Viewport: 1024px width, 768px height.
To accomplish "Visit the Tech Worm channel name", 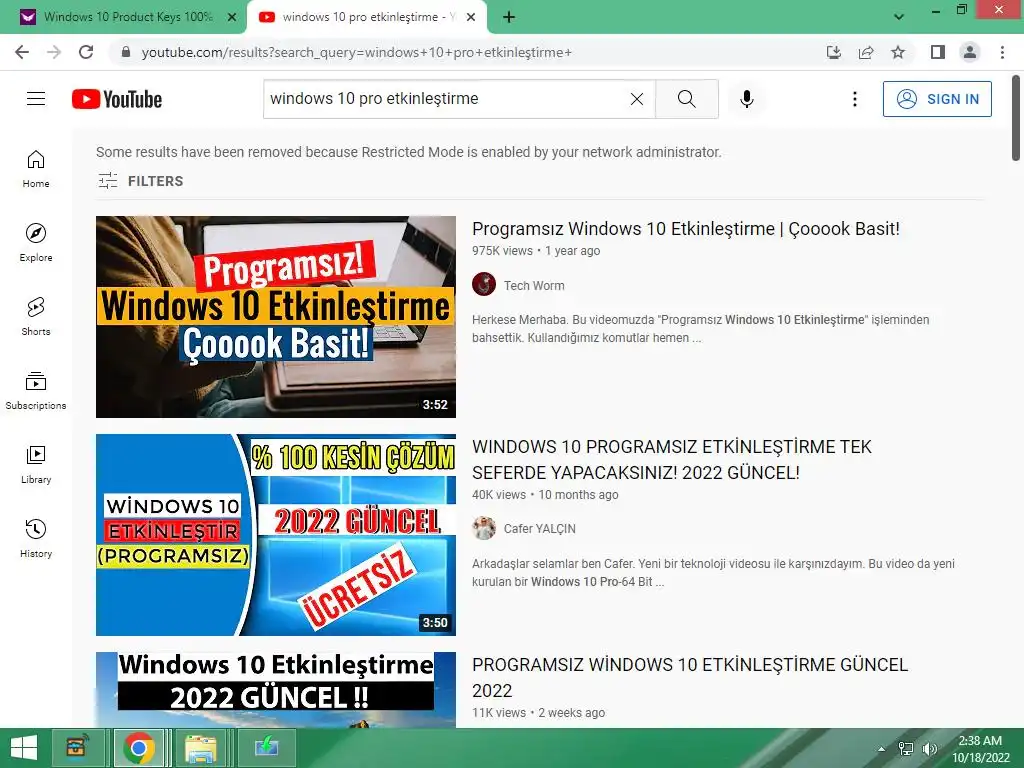I will (534, 285).
